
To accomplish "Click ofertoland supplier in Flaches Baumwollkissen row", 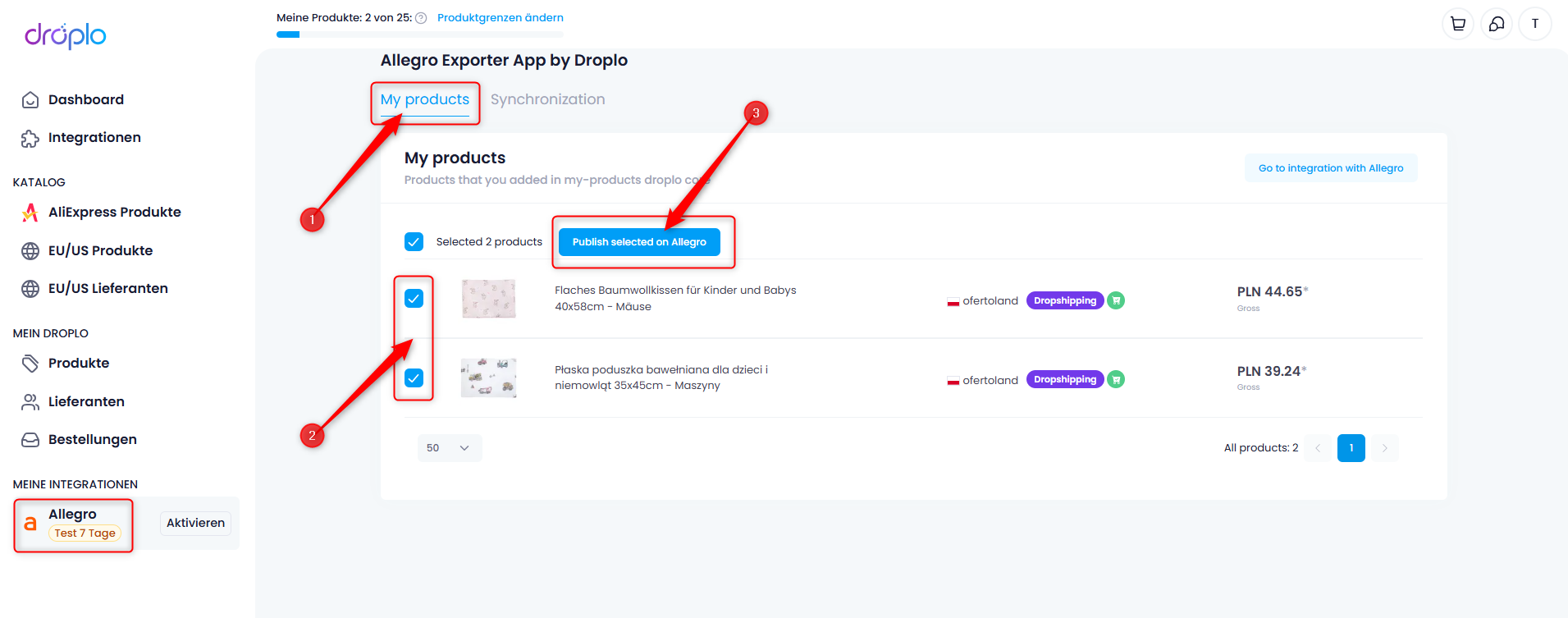I will tap(990, 301).
